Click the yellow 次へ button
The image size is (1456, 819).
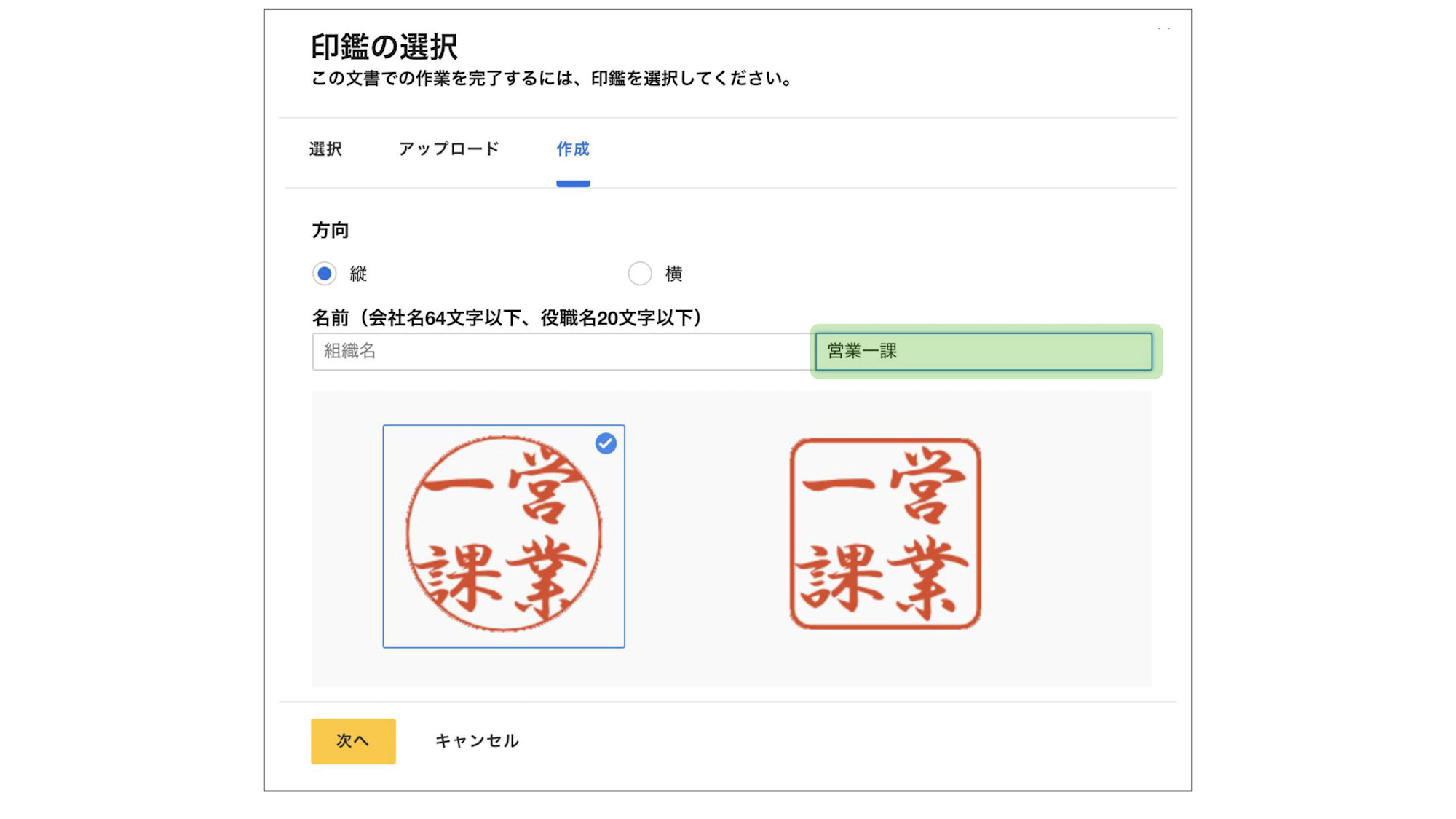(x=353, y=741)
